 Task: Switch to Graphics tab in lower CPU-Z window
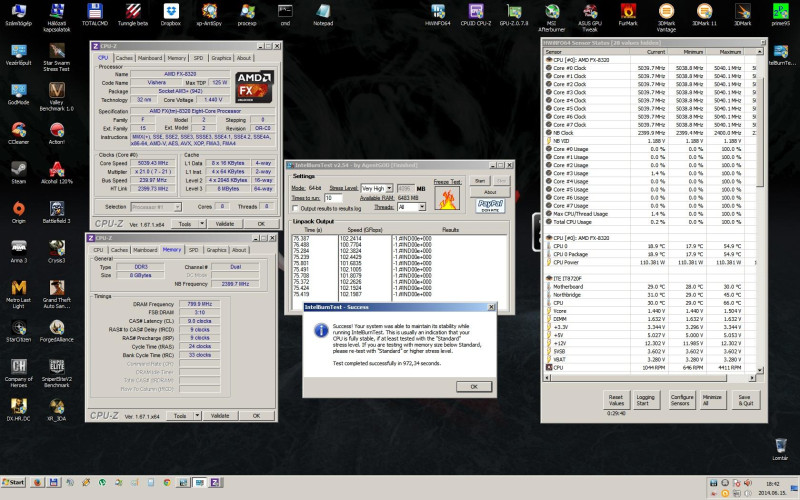pyautogui.click(x=216, y=250)
